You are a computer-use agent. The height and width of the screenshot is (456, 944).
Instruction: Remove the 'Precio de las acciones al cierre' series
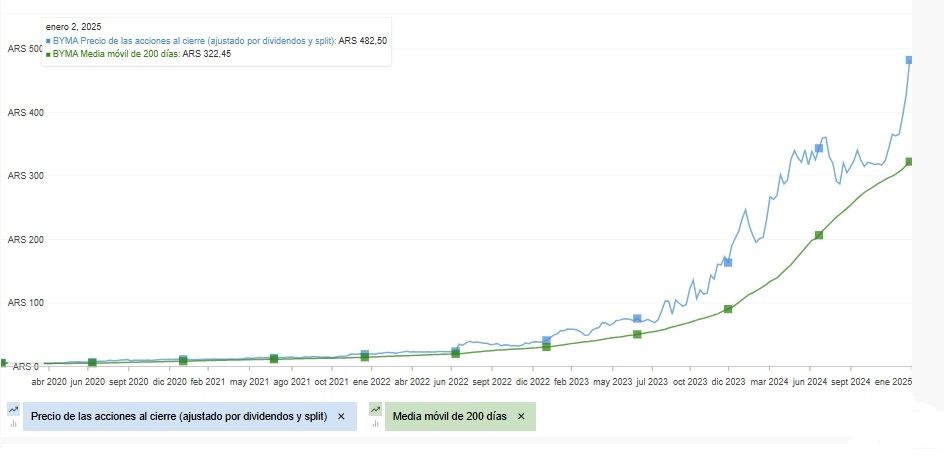click(x=341, y=416)
